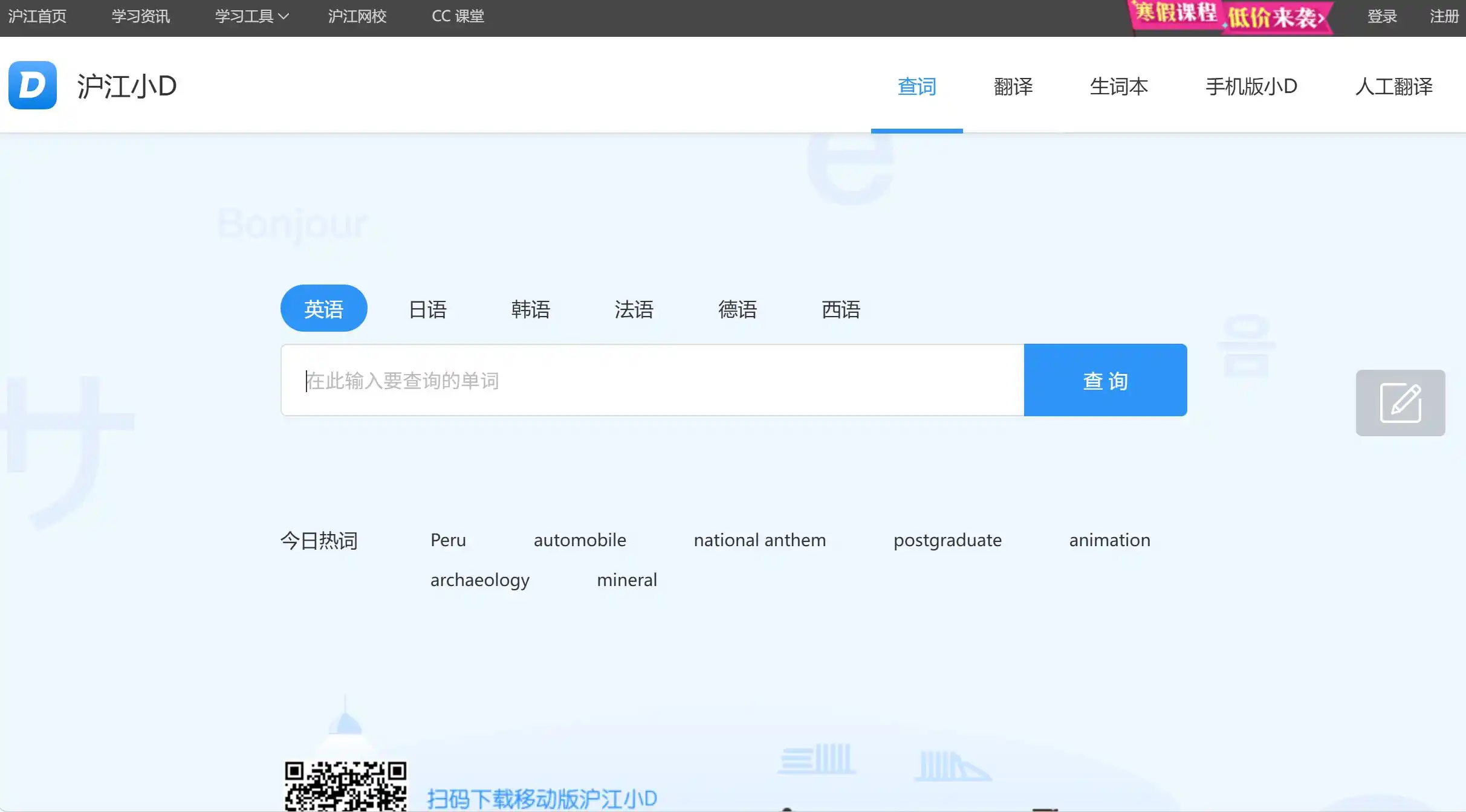Click 登录 to log in

pyautogui.click(x=1382, y=16)
